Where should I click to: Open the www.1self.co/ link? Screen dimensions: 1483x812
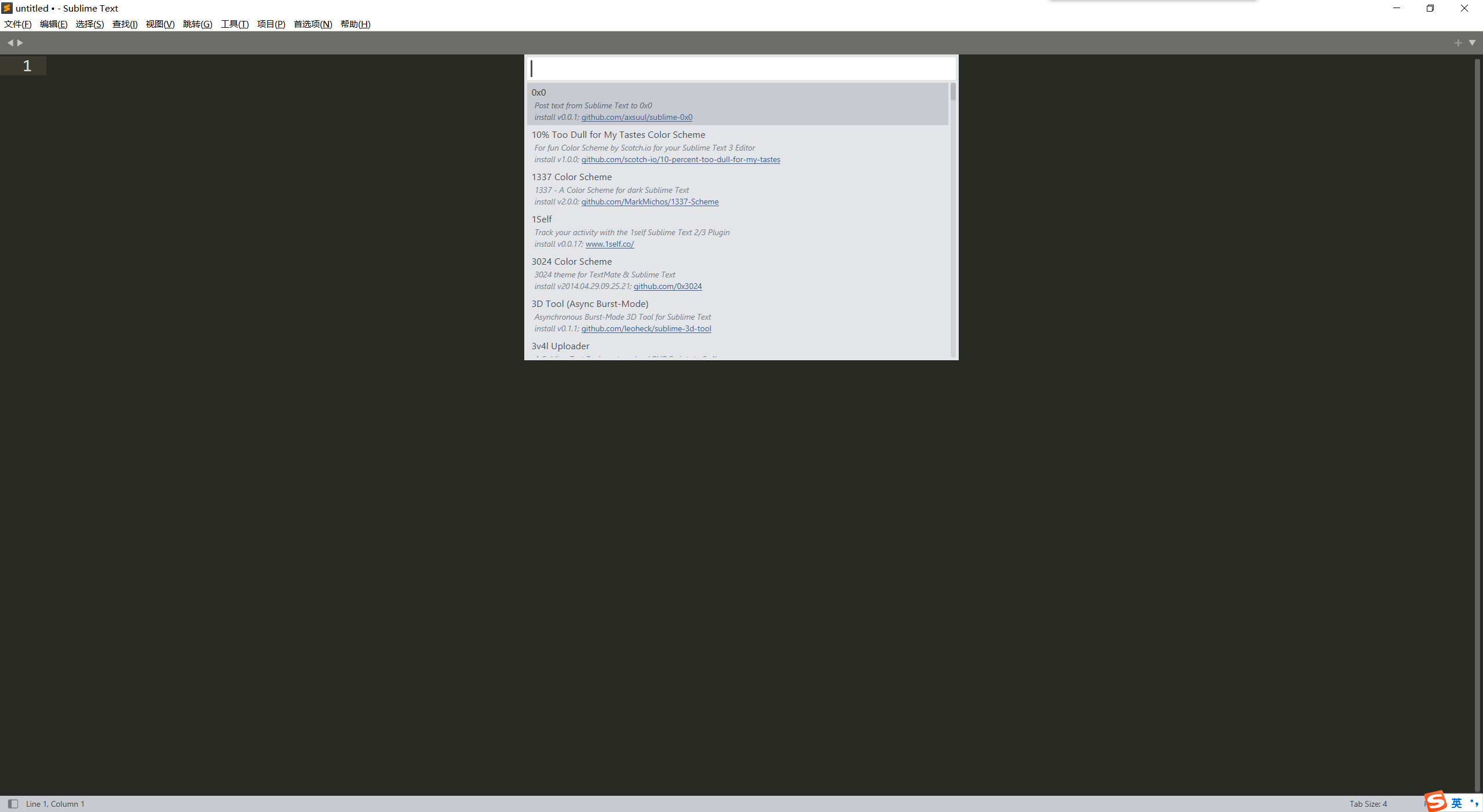[x=609, y=244]
